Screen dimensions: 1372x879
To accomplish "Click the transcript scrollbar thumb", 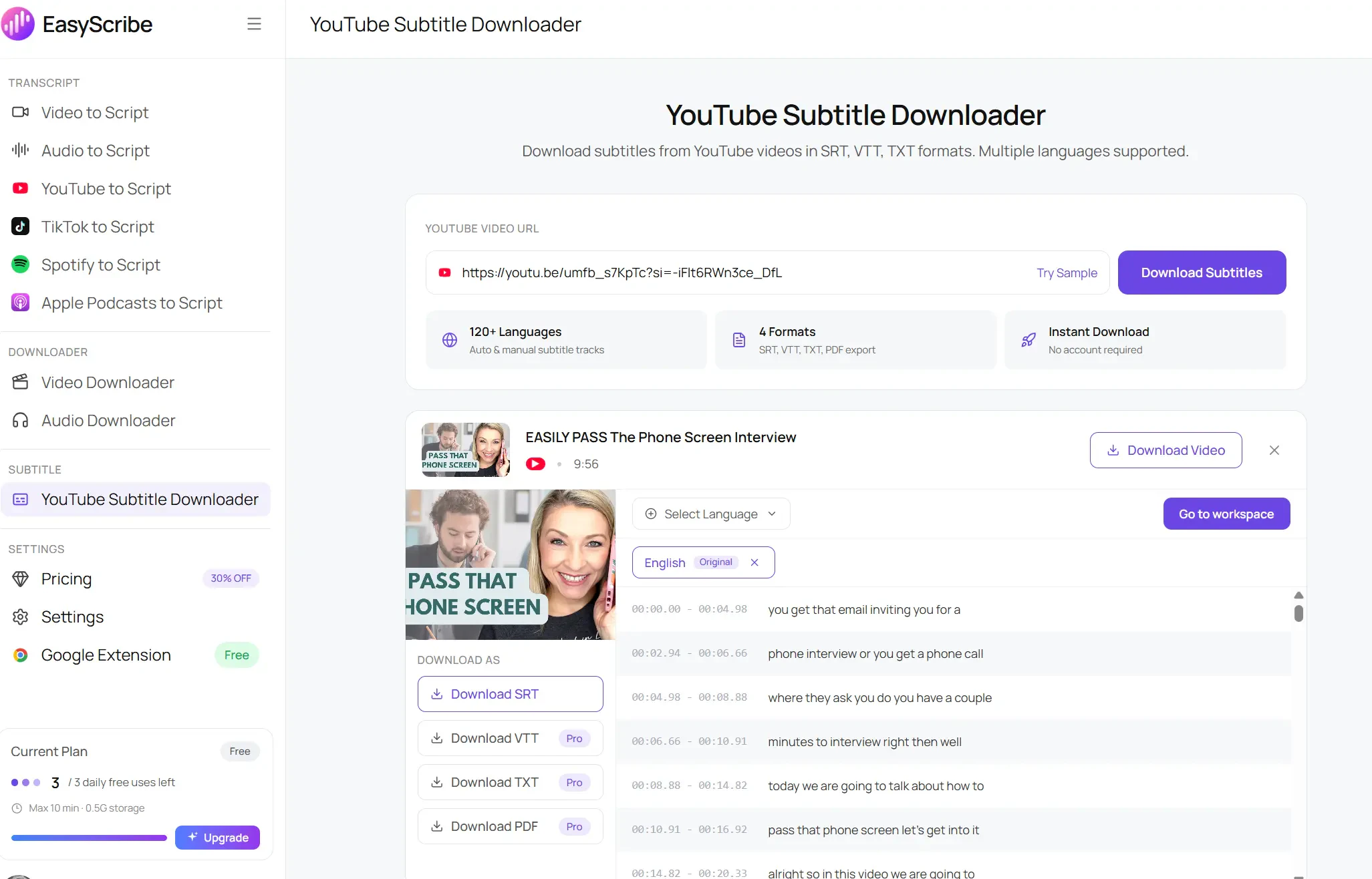I will point(1298,613).
